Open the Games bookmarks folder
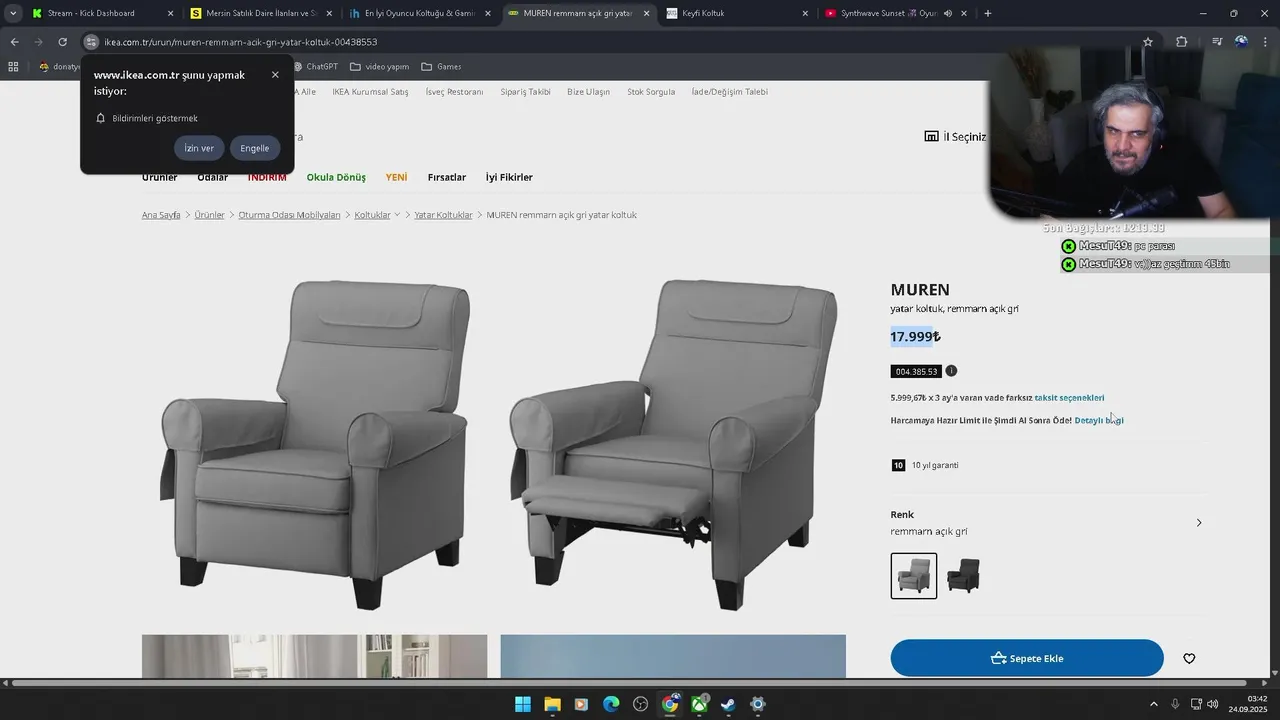The image size is (1280, 720). pyautogui.click(x=441, y=67)
